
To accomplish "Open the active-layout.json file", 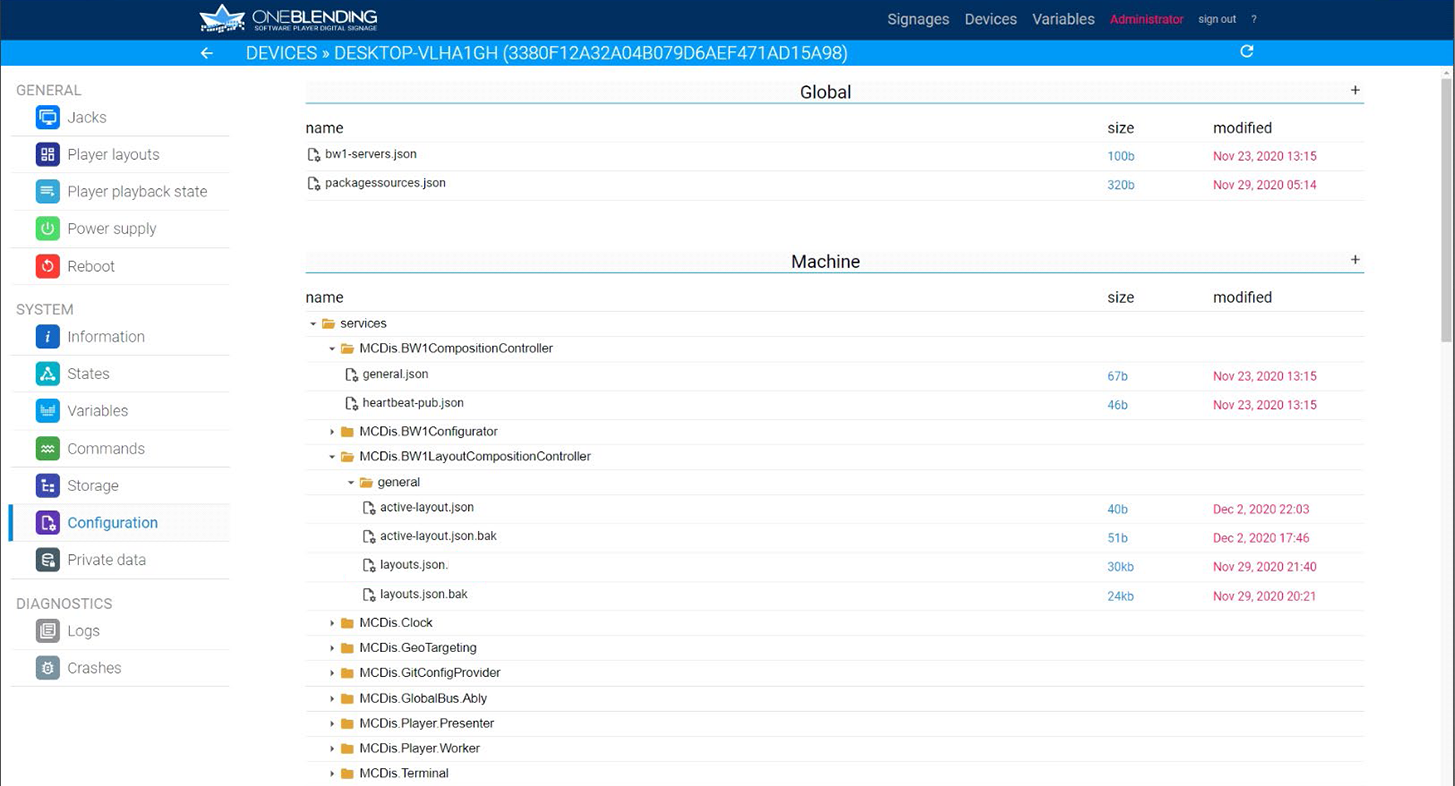I will pyautogui.click(x=426, y=508).
